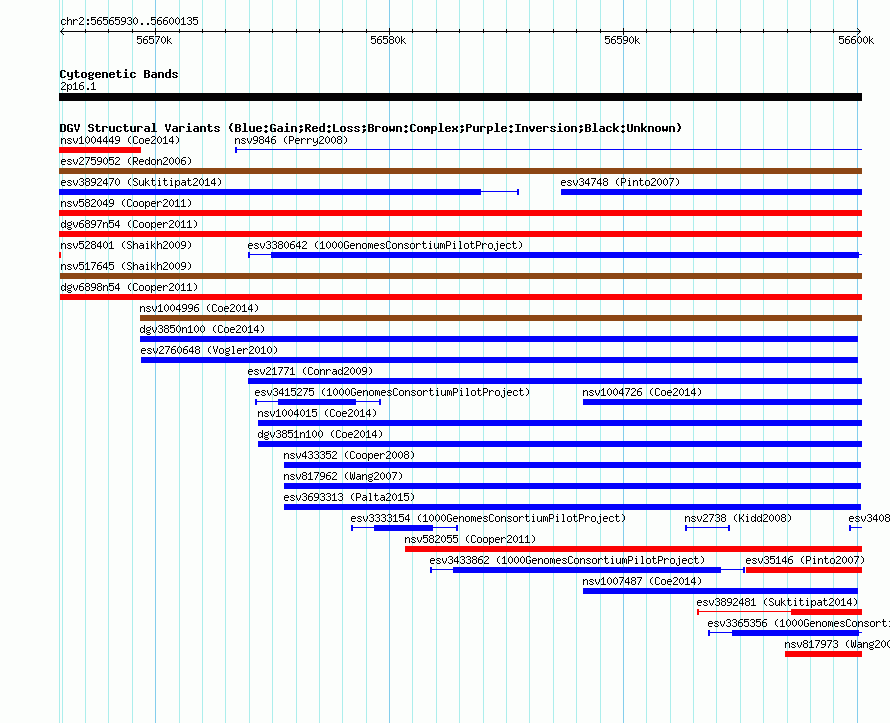Click the nsv817962 (Wang2007) label
The height and width of the screenshot is (723, 890).
point(343,476)
